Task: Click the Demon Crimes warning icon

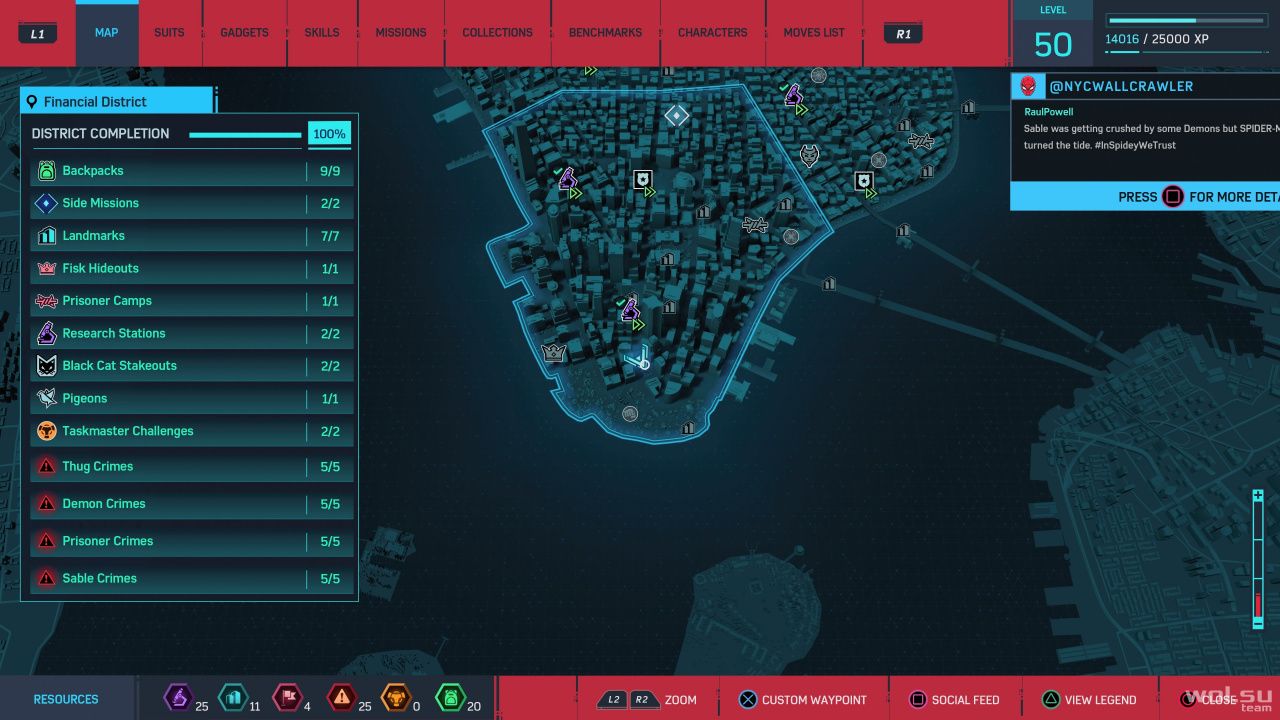Action: click(x=46, y=504)
